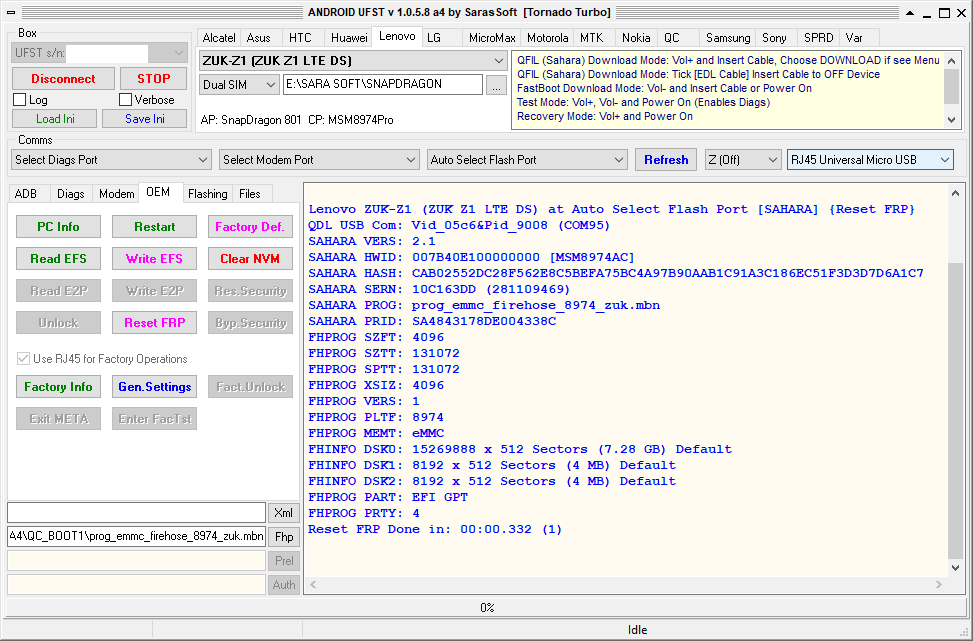Screen dimensions: 973x641
Task: Open the Motorola brand tab
Action: pos(547,38)
